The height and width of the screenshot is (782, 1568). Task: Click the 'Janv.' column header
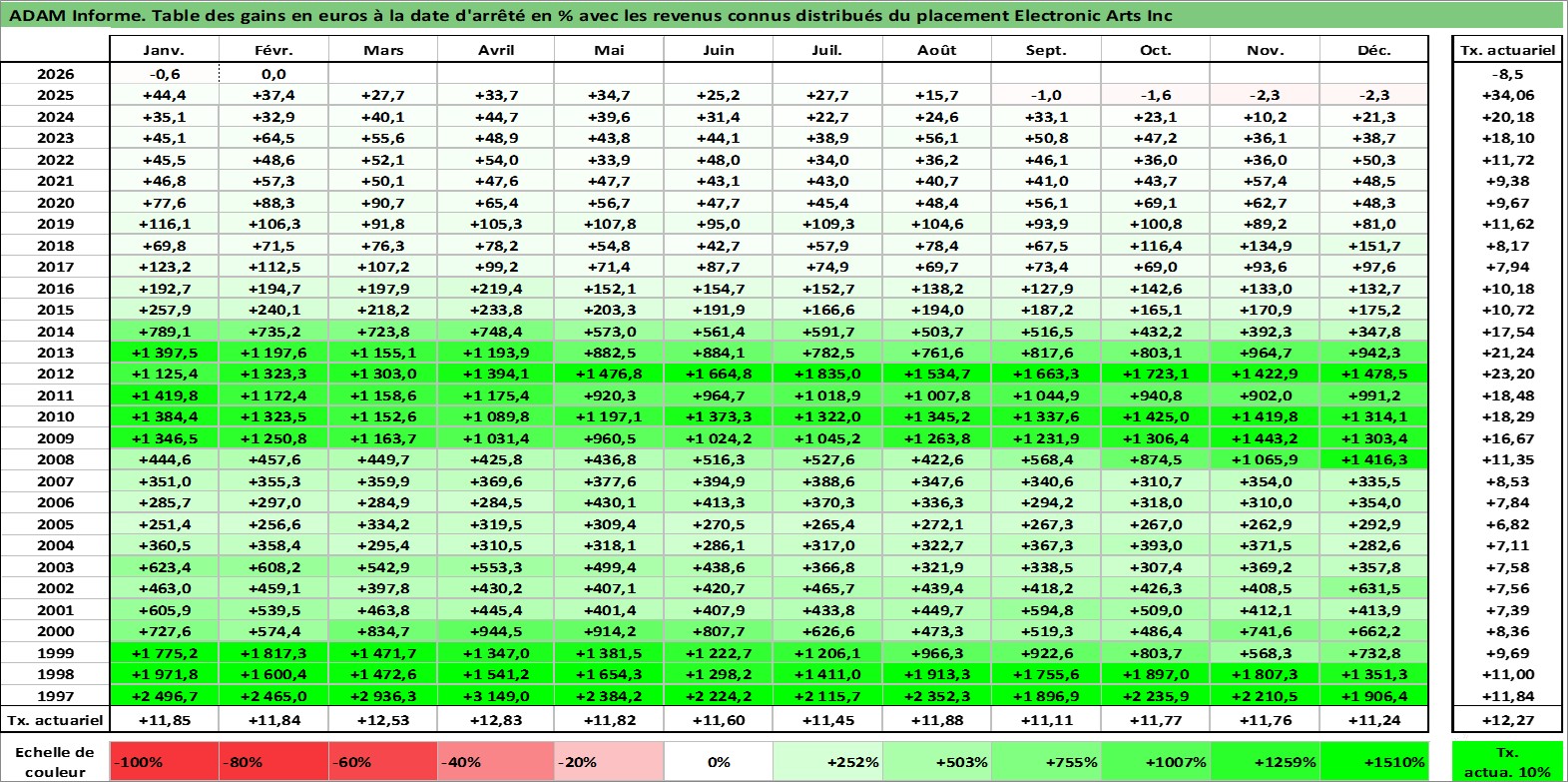(x=164, y=50)
